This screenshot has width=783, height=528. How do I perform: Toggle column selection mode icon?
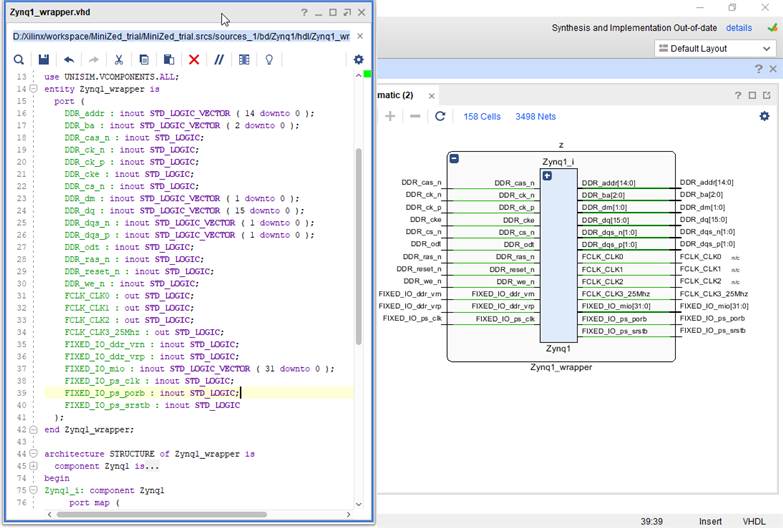point(244,60)
